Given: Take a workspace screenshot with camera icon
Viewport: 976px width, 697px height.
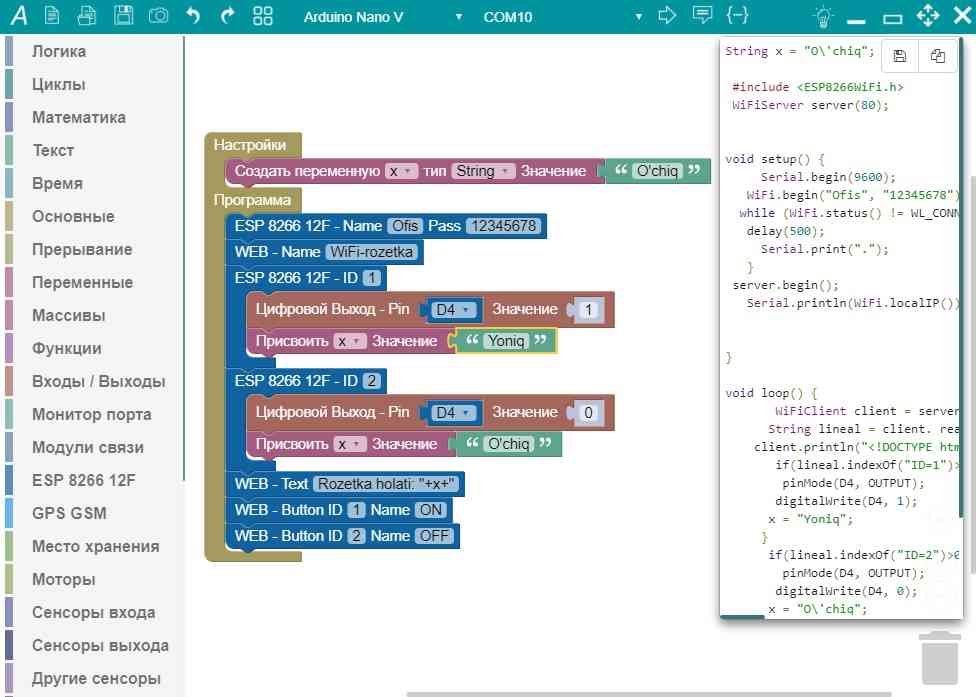Looking at the screenshot, I should [x=157, y=16].
